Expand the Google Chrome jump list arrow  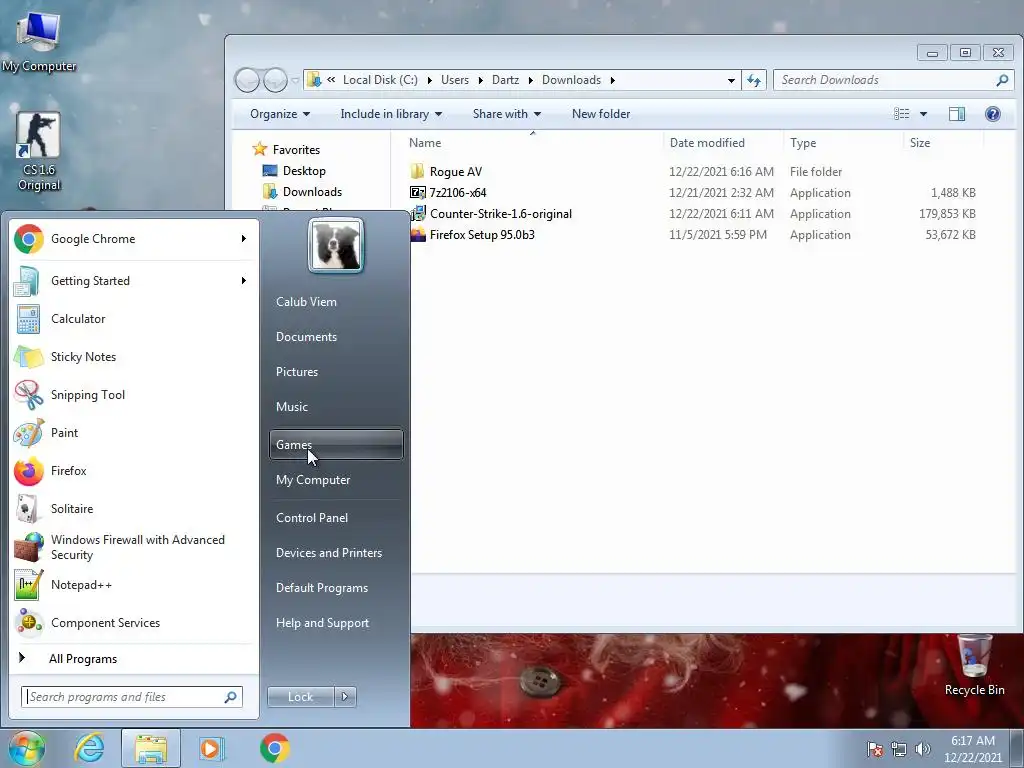pyautogui.click(x=244, y=239)
